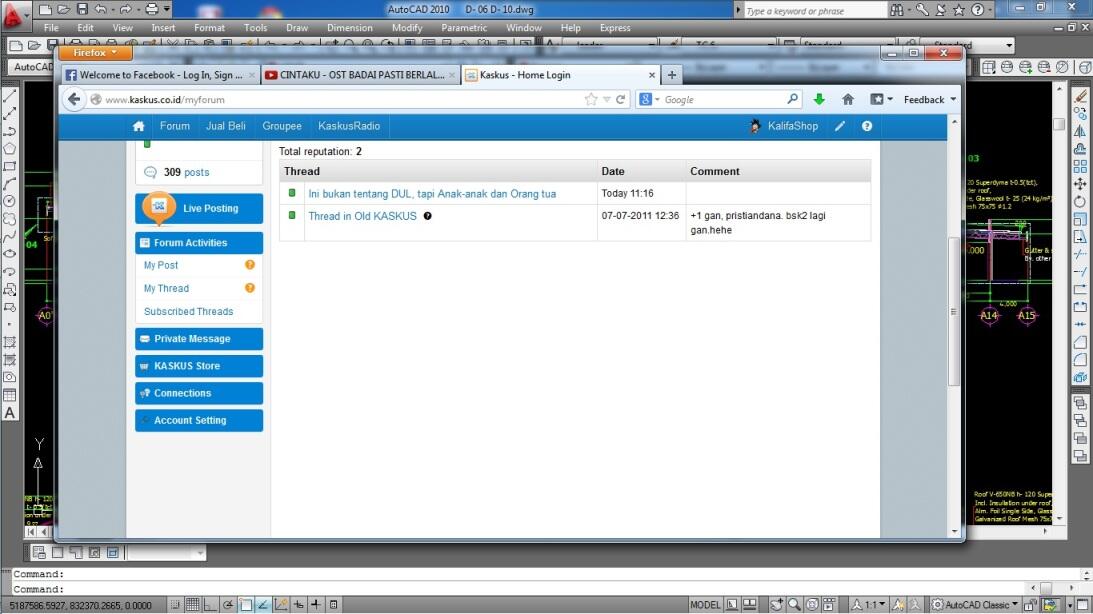
Task: Open the AutoCAD Express menu
Action: 615,28
